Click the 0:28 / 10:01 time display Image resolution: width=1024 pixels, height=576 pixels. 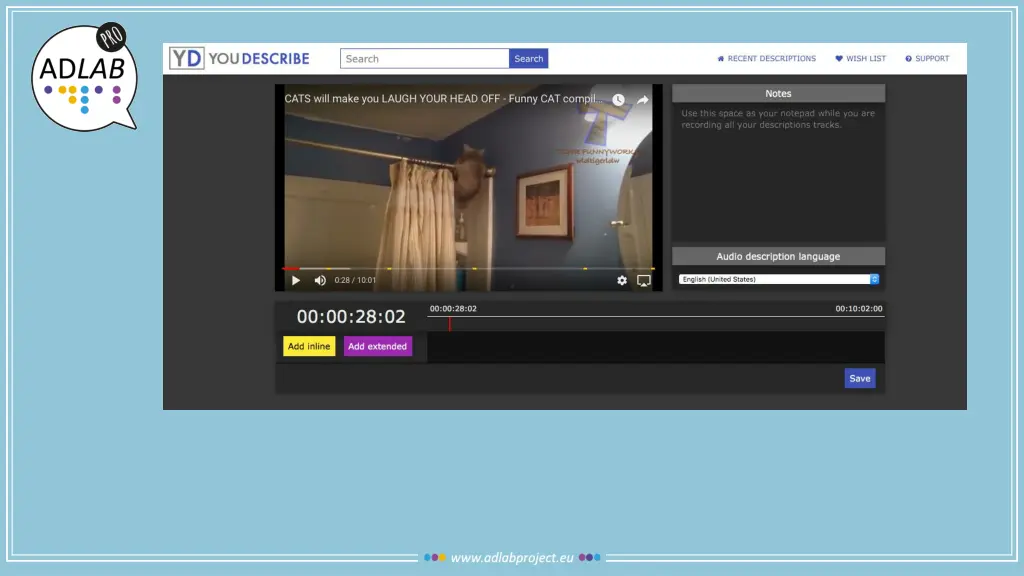(355, 280)
